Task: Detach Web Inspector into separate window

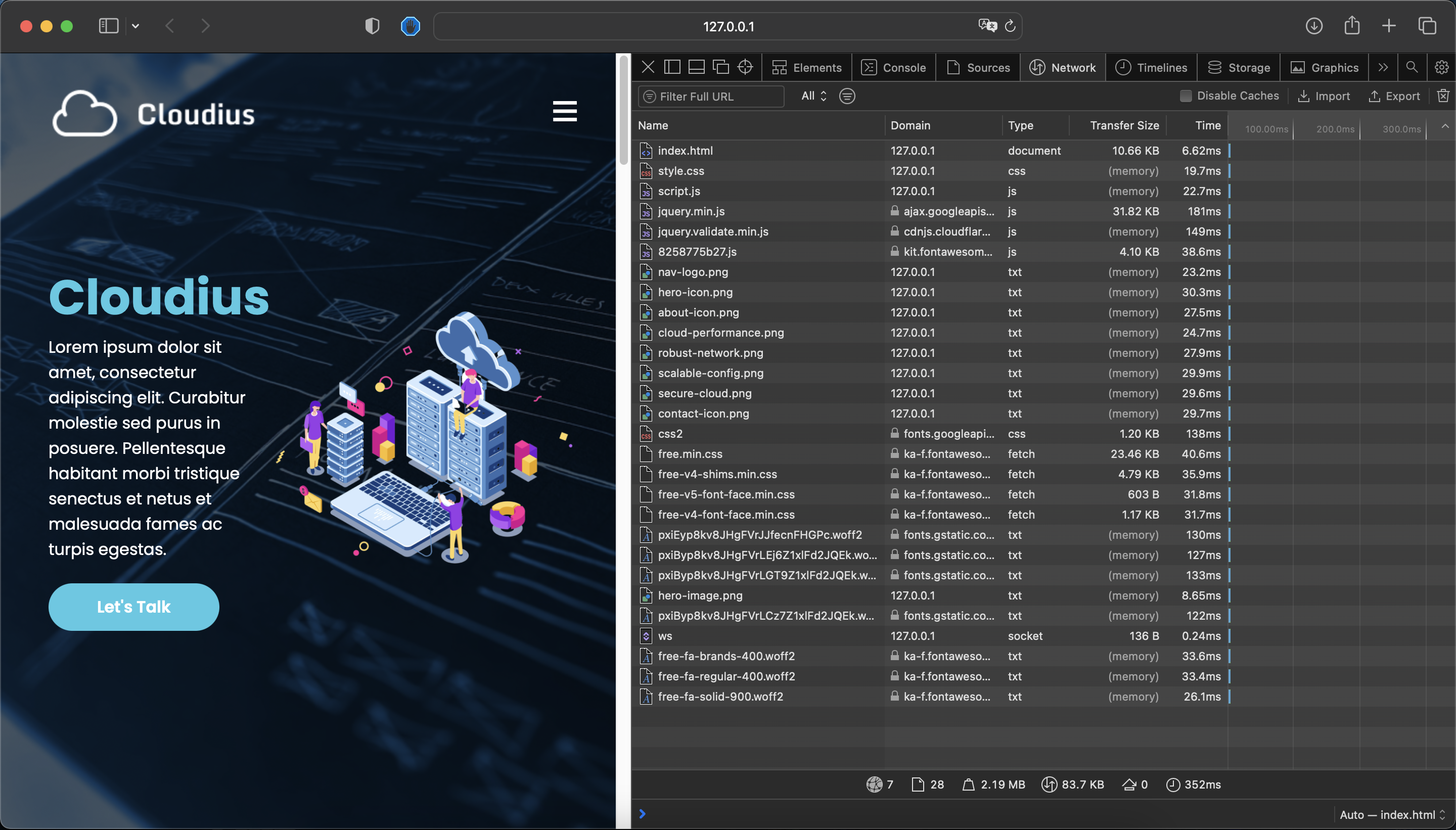Action: pos(720,67)
